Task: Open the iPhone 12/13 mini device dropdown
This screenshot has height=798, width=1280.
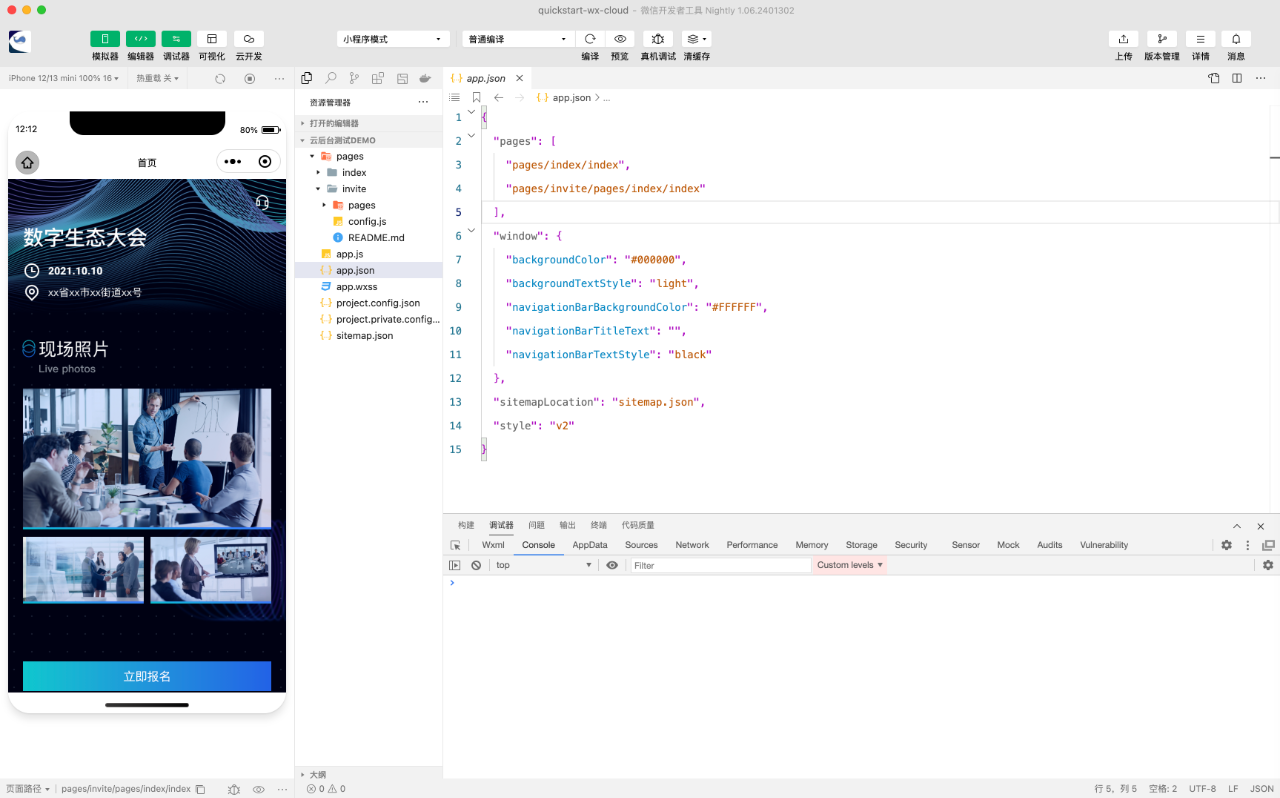Action: tap(64, 78)
